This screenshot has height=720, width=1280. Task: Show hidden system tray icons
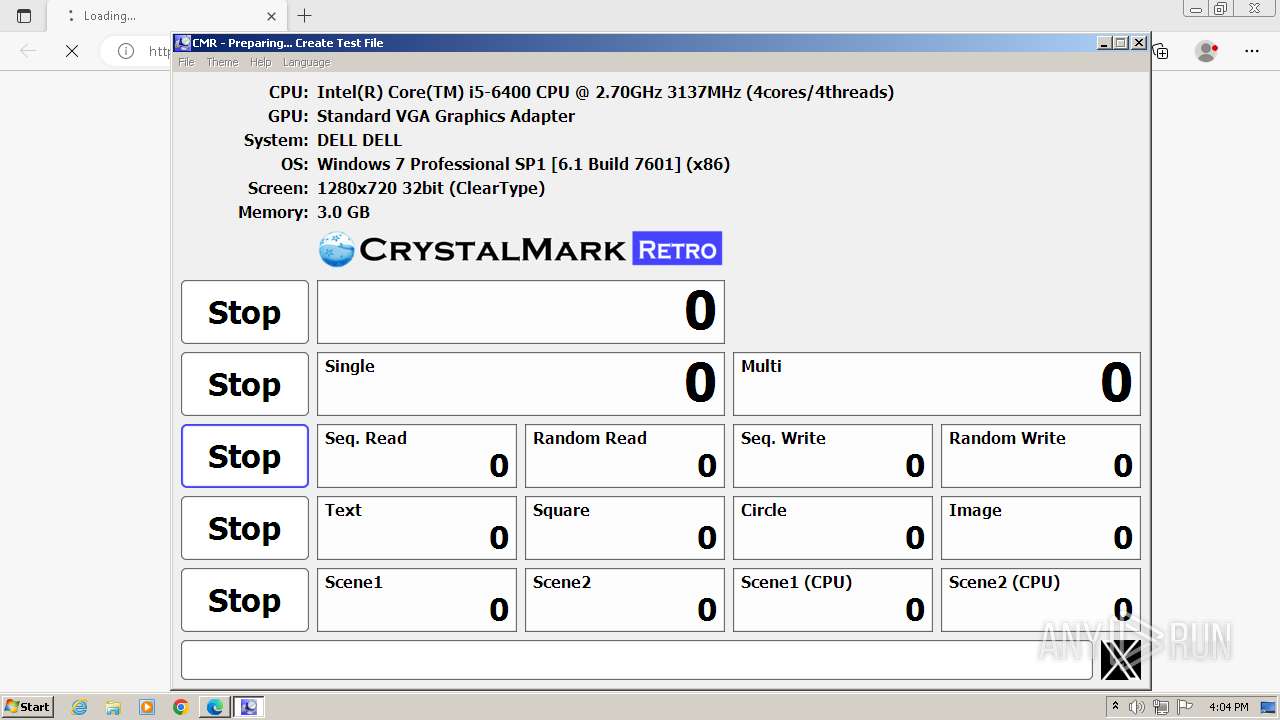click(1115, 707)
